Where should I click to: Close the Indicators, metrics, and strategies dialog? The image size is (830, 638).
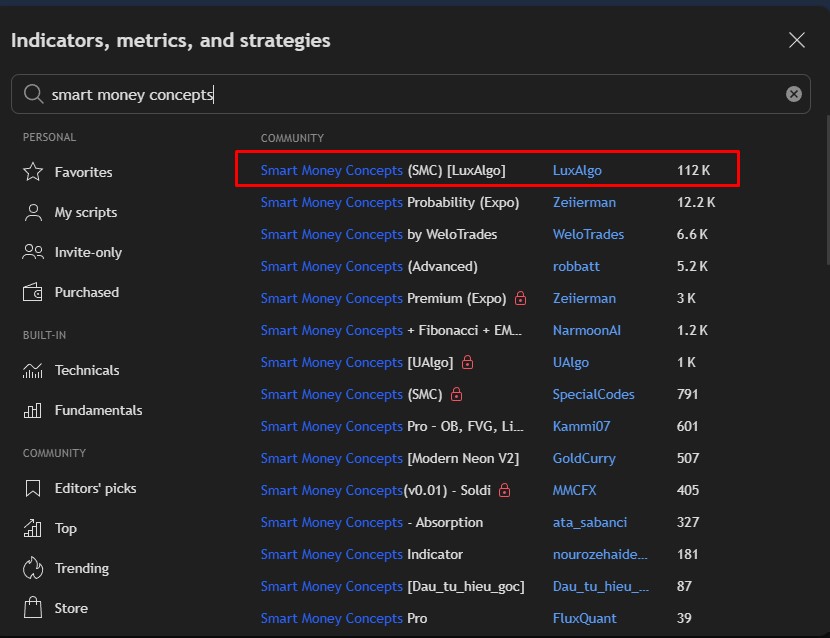[797, 40]
